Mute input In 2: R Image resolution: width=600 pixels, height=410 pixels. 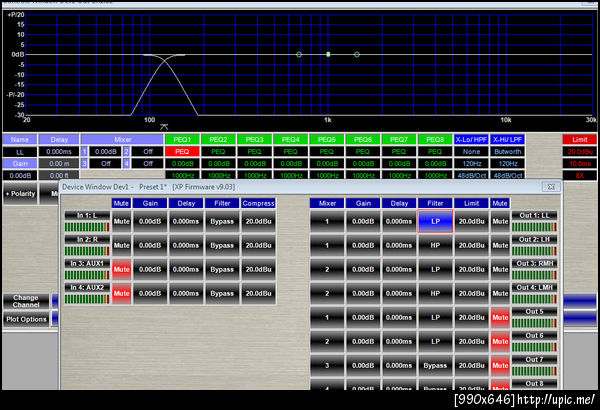pyautogui.click(x=121, y=245)
